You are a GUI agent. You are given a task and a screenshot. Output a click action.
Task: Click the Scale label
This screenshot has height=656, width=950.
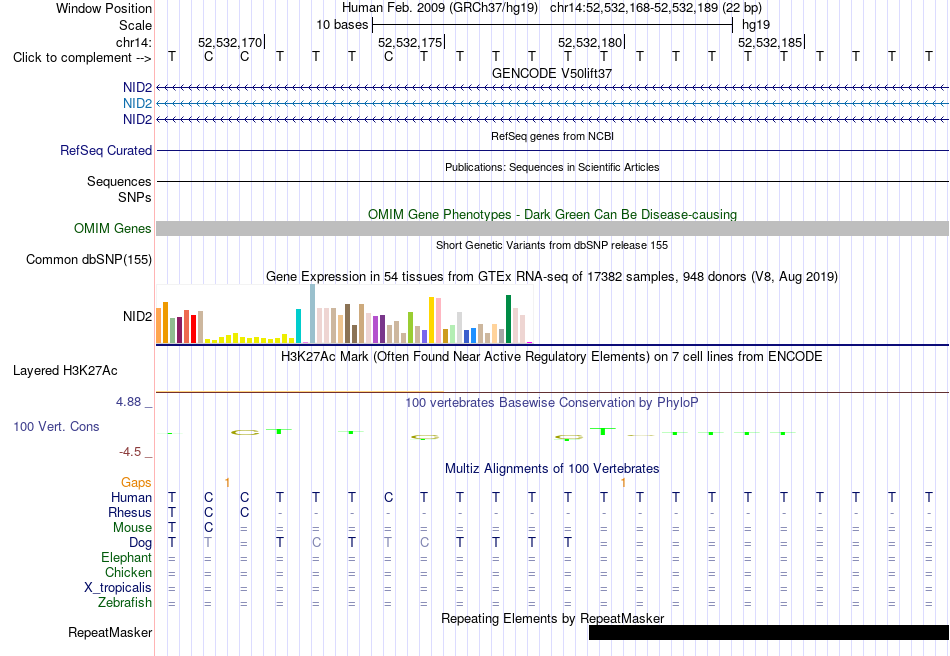[x=135, y=25]
